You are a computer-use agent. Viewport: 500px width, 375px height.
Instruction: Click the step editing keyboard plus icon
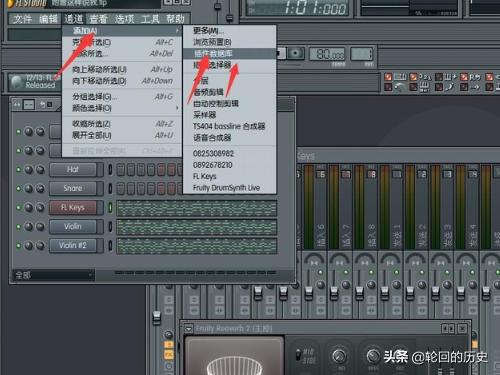coord(450,77)
